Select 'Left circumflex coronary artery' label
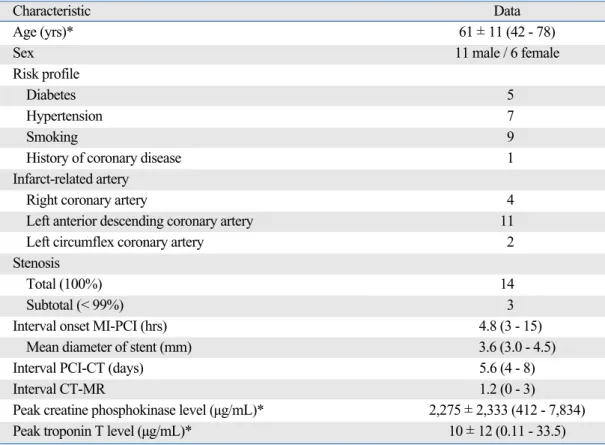The width and height of the screenshot is (605, 445). (115, 242)
